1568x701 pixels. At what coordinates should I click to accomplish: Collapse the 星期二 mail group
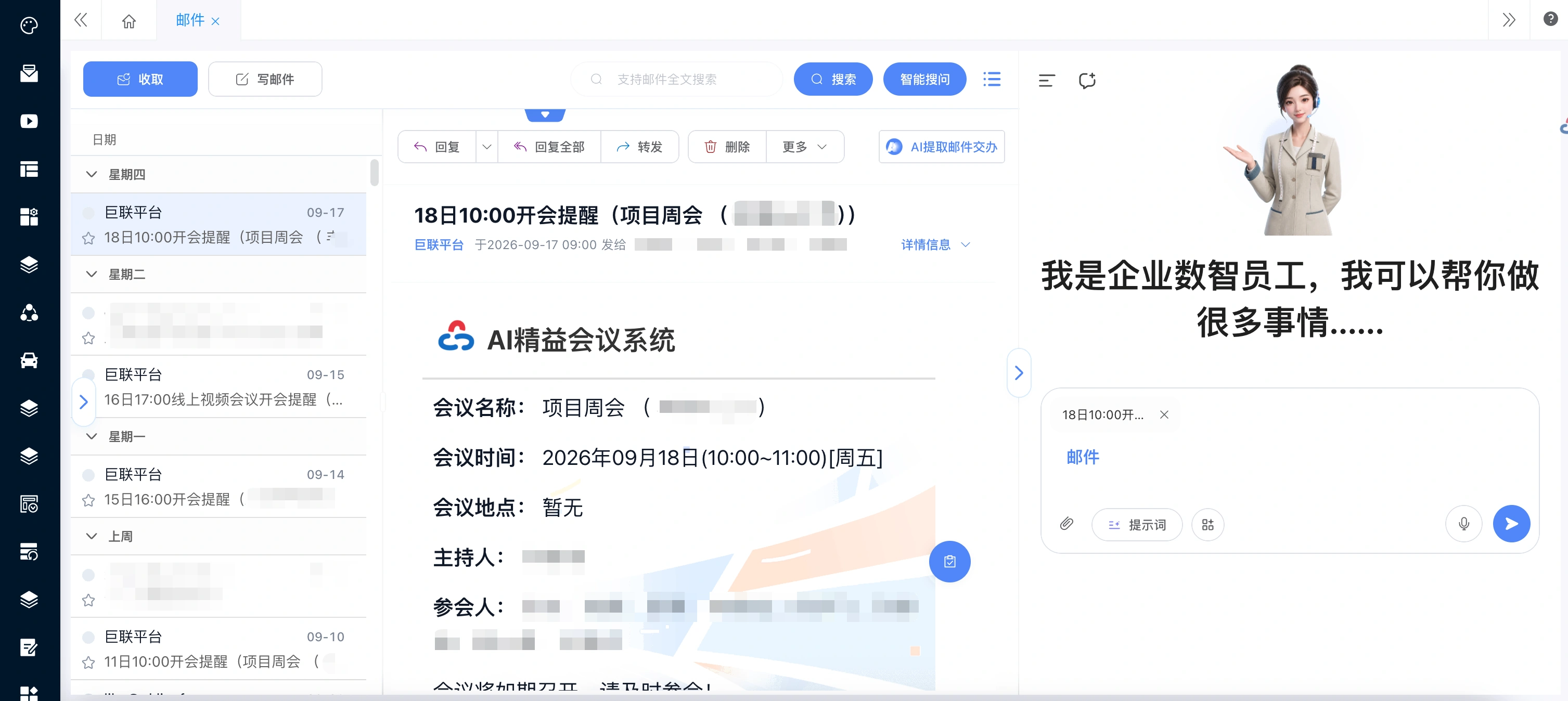coord(92,274)
